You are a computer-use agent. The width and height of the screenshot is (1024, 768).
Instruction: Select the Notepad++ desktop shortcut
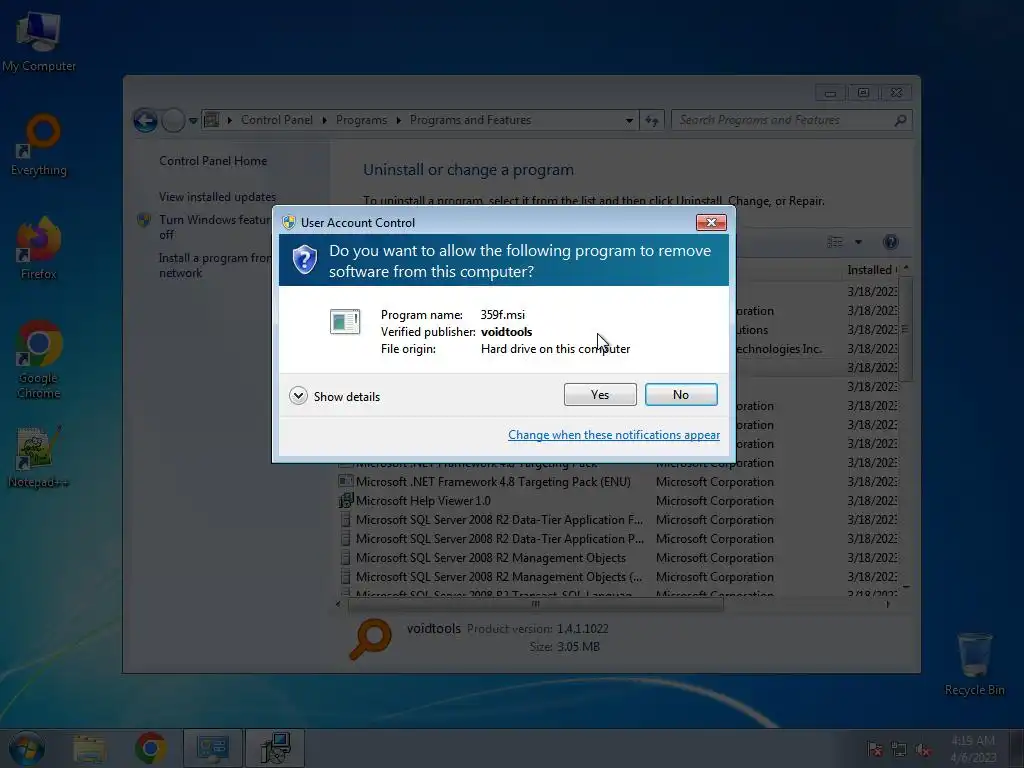click(38, 457)
